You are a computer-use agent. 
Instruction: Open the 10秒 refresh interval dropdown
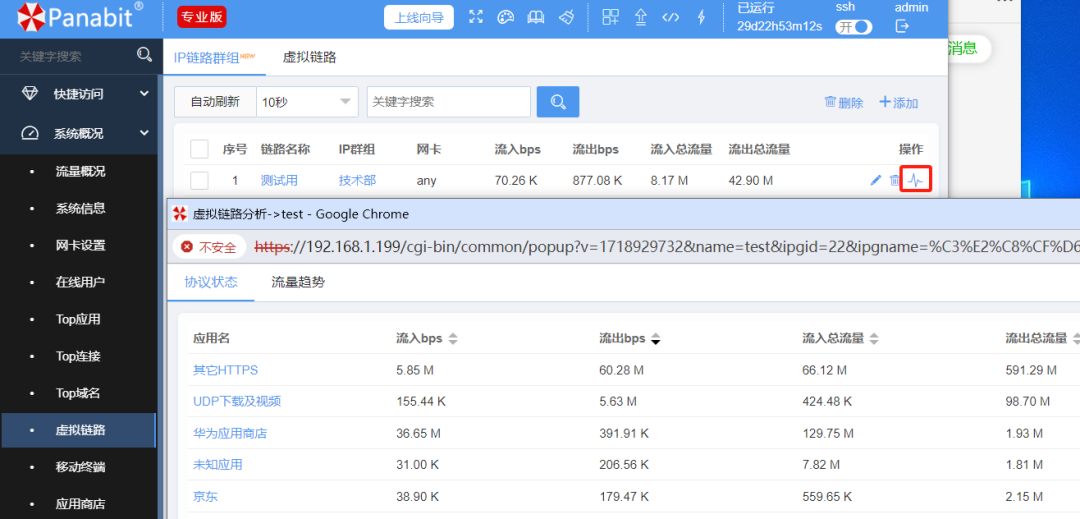pyautogui.click(x=307, y=102)
